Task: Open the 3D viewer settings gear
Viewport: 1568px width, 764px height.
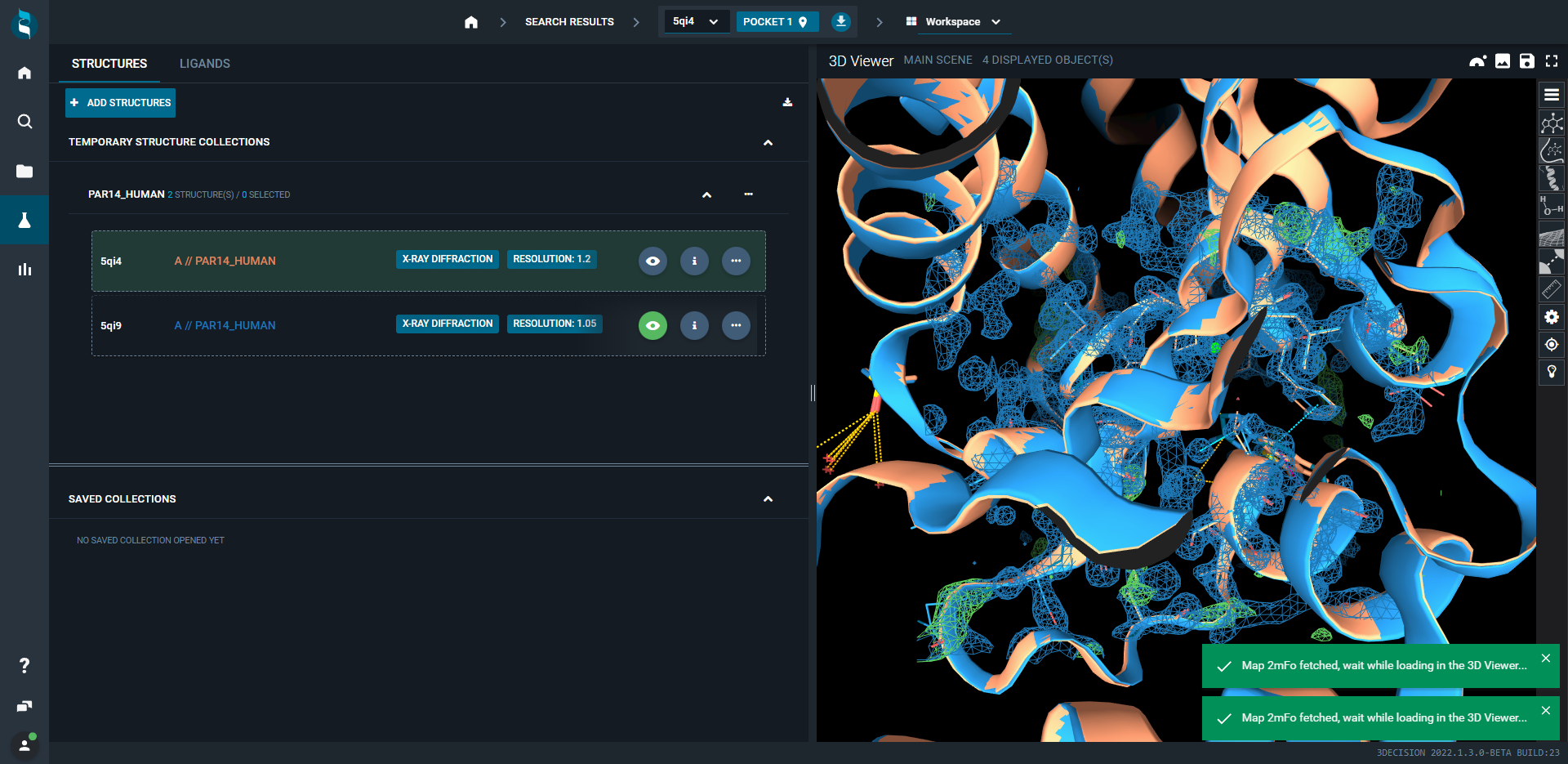Action: (1552, 317)
